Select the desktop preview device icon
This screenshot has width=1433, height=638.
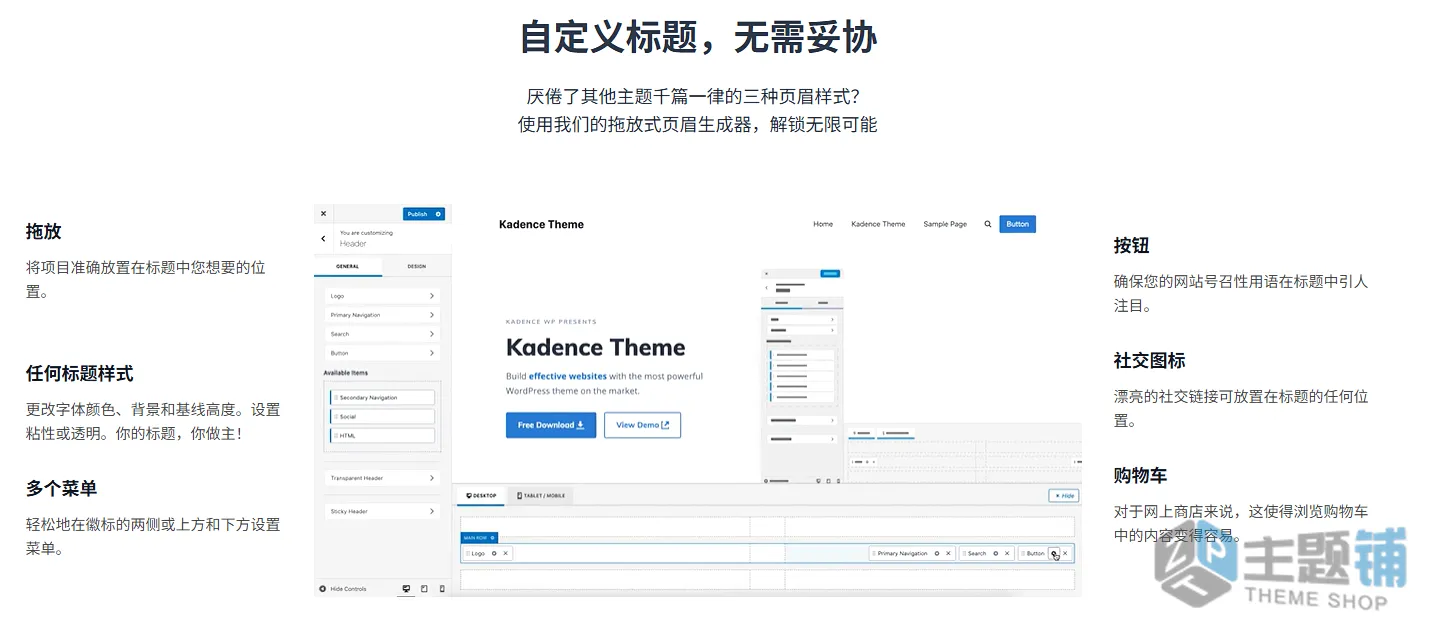tap(406, 589)
